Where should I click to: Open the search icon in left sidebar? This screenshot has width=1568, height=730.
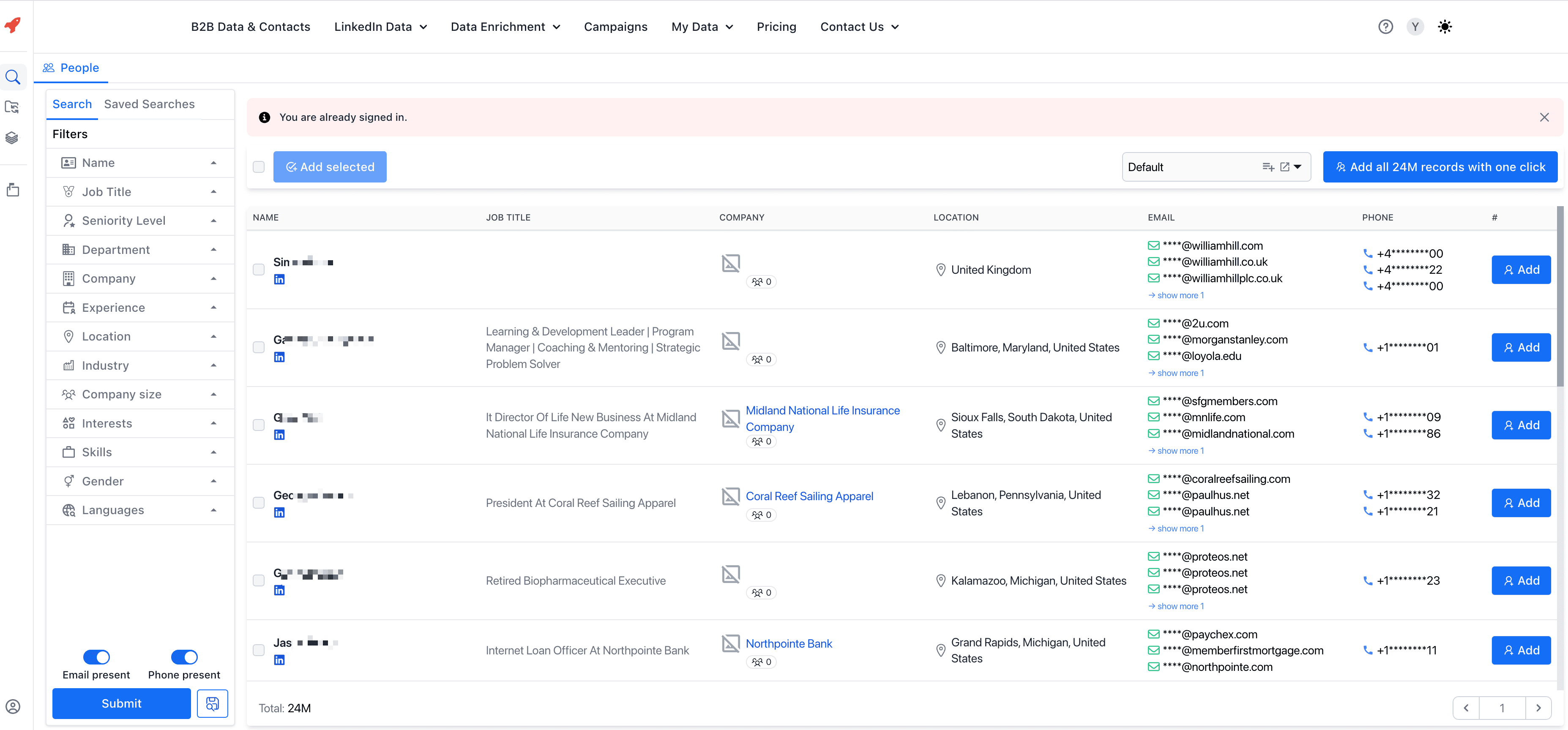pos(13,77)
